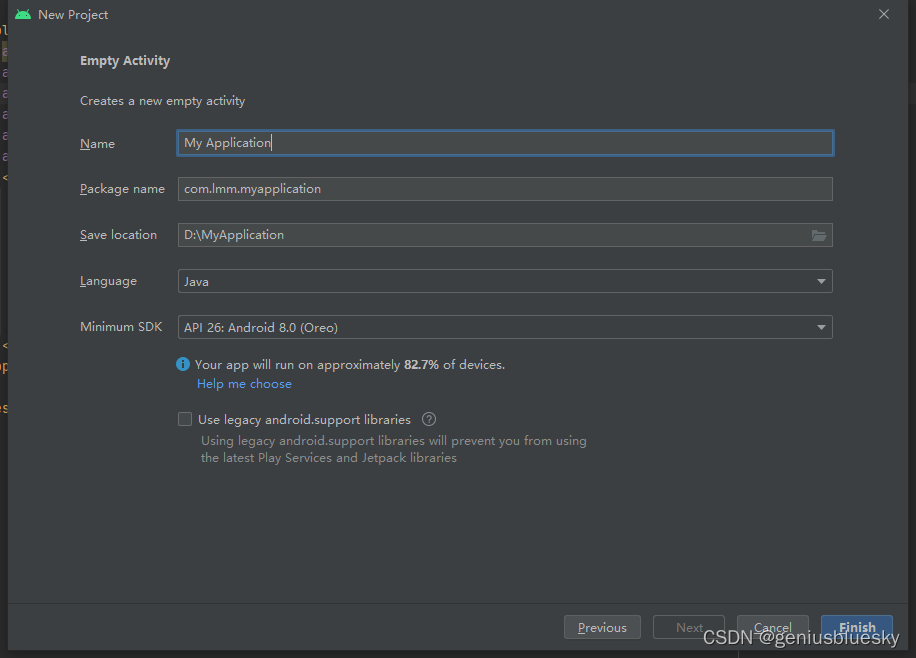The width and height of the screenshot is (916, 658).
Task: Click the Package name label
Action: [122, 189]
